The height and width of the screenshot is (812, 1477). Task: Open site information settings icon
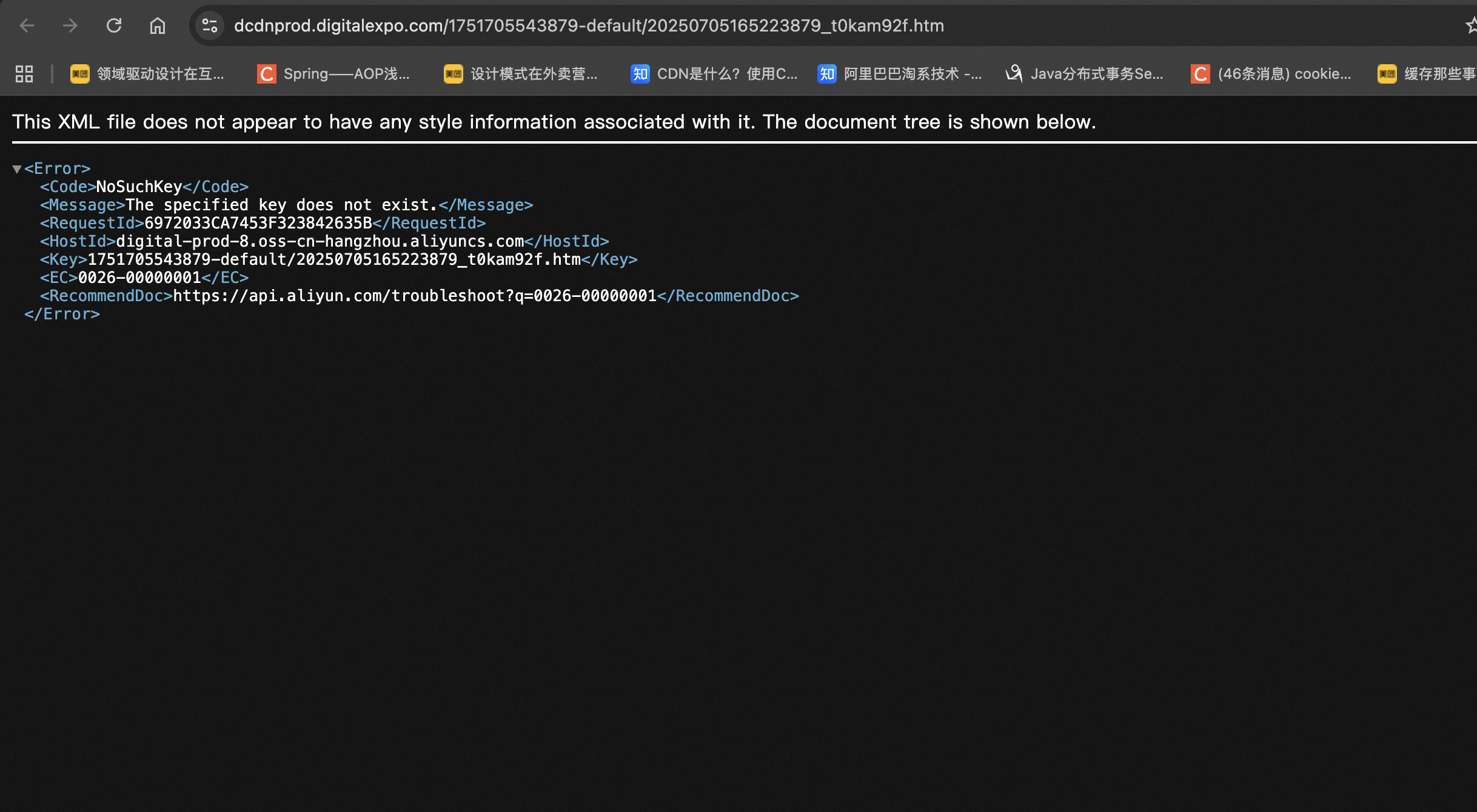[x=210, y=25]
